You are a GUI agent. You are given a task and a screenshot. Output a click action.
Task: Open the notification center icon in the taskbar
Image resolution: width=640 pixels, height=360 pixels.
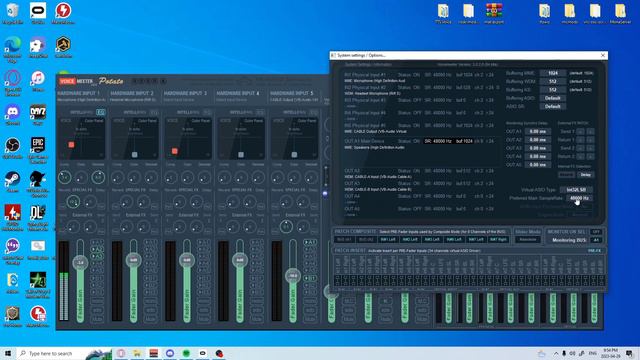pyautogui.click(x=629, y=353)
